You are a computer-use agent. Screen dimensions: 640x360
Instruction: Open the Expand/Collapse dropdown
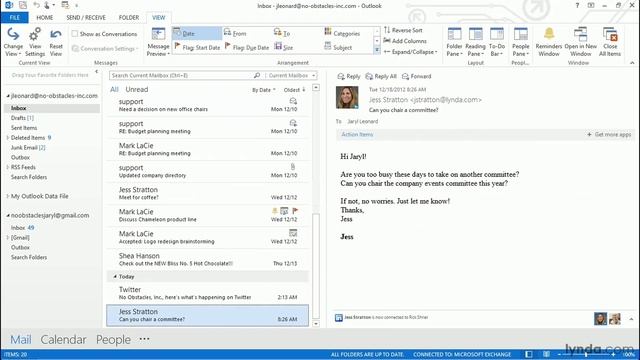[x=410, y=52]
